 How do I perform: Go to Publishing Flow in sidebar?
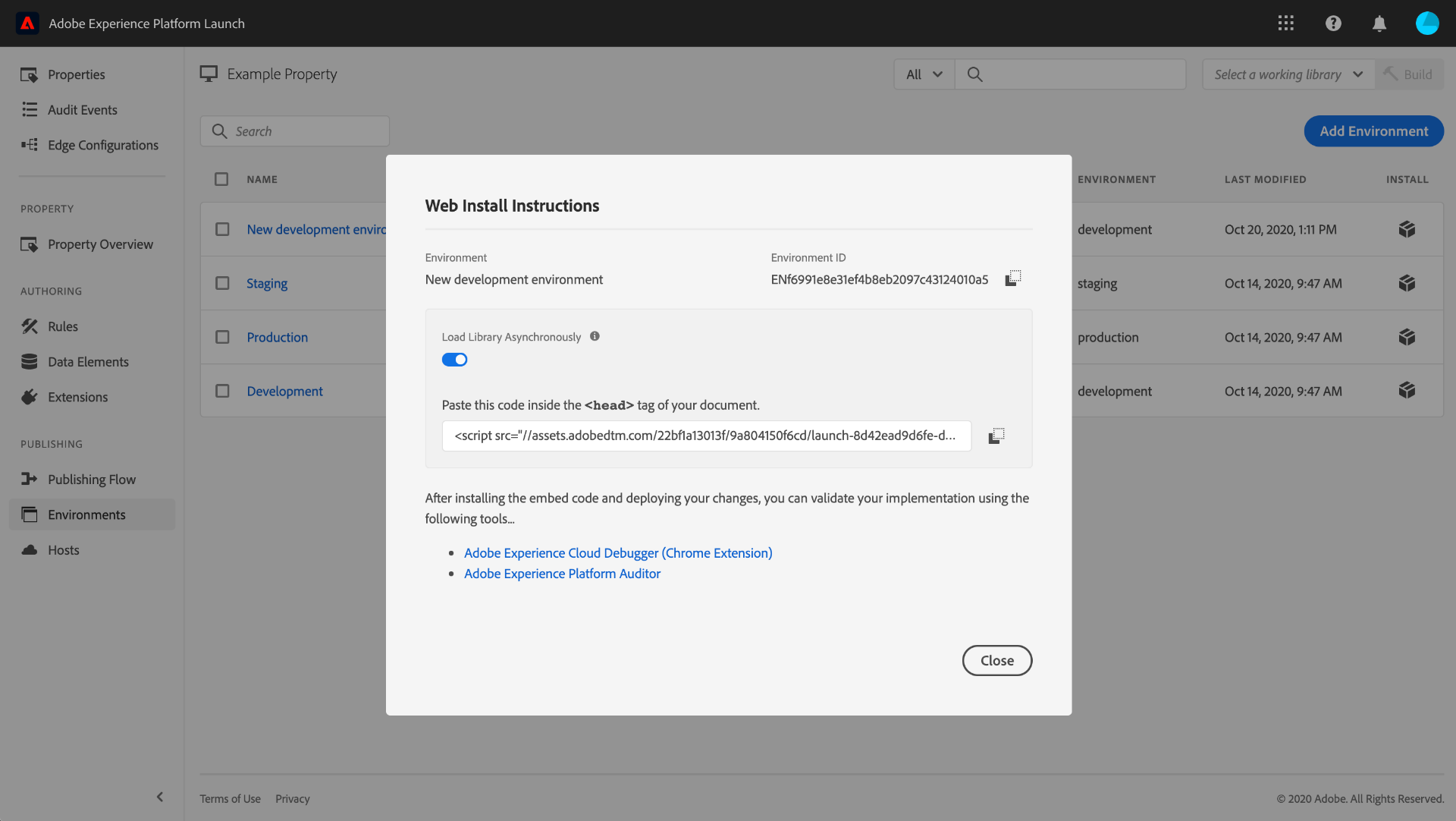tap(91, 480)
